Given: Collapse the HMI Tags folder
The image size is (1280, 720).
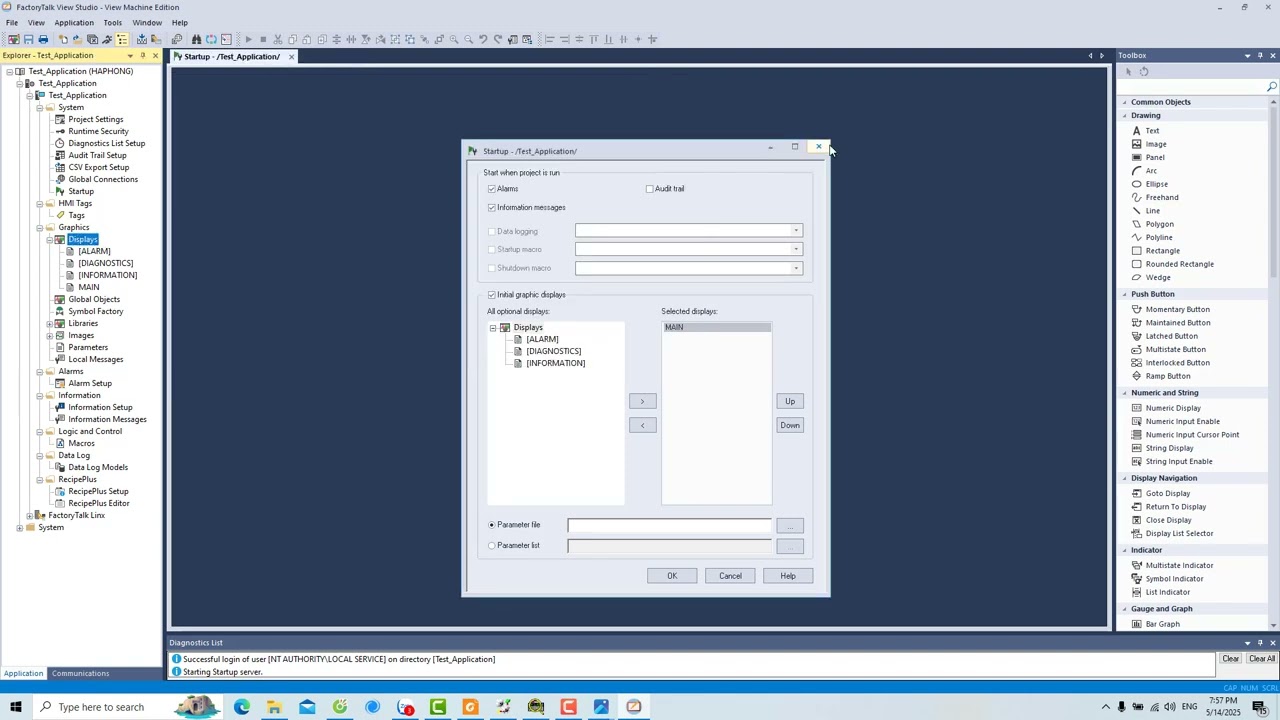Looking at the screenshot, I should click(39, 203).
